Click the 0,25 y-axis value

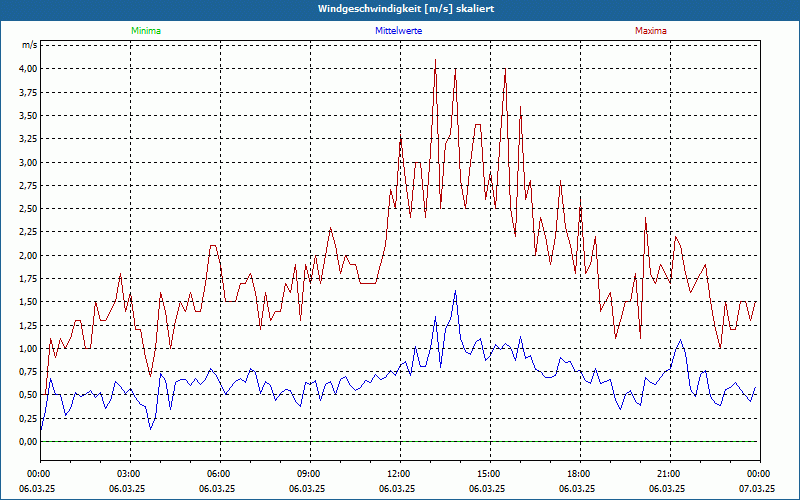[x=28, y=418]
